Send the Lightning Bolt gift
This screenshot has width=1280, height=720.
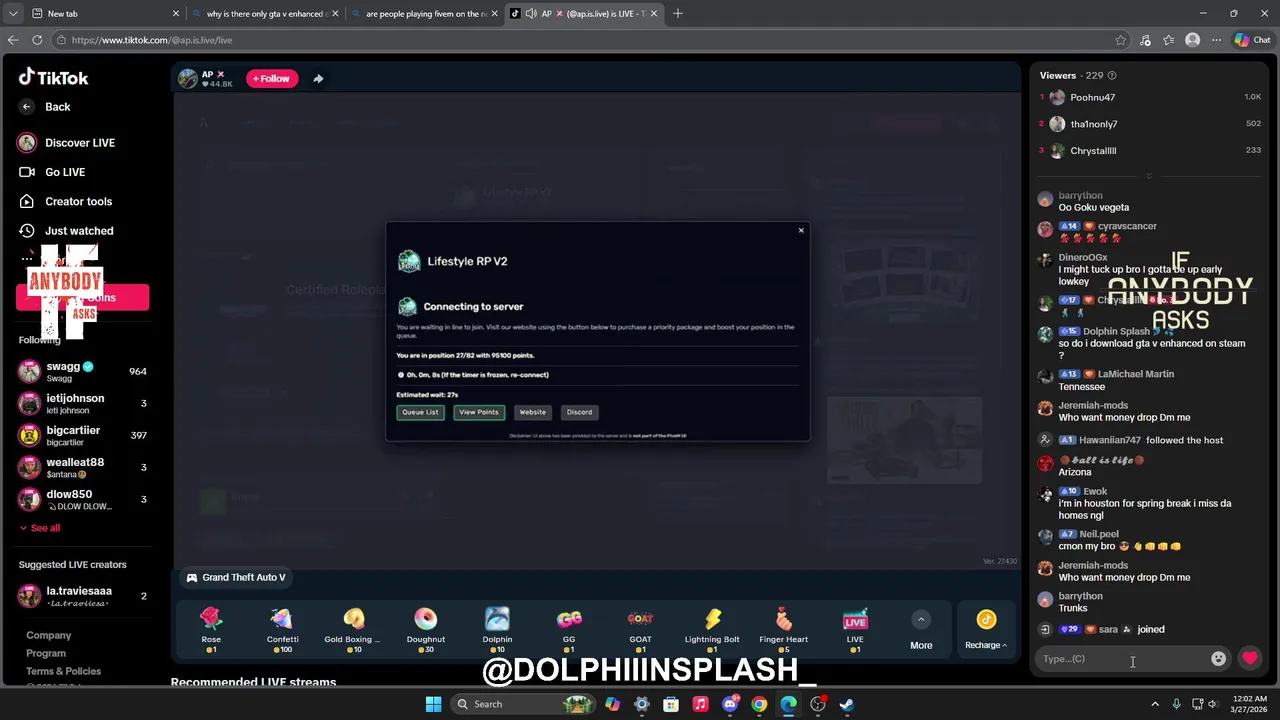pyautogui.click(x=712, y=629)
